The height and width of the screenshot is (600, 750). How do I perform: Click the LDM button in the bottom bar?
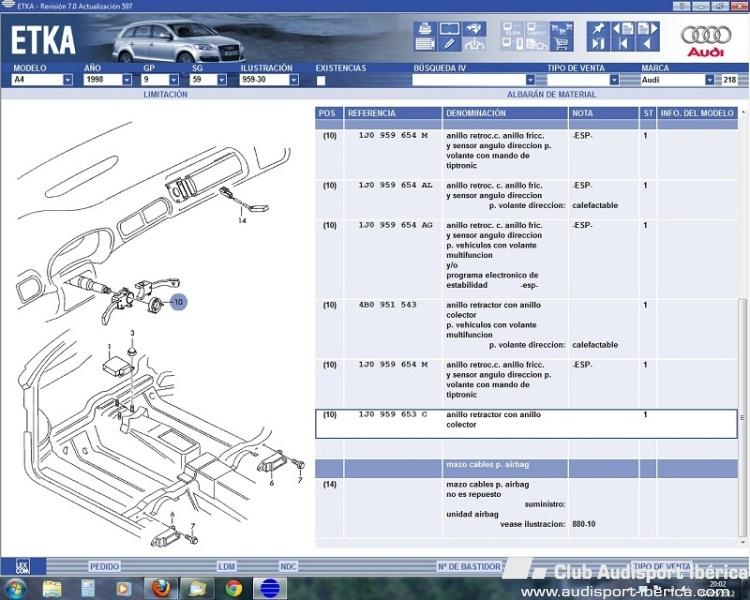click(x=227, y=567)
